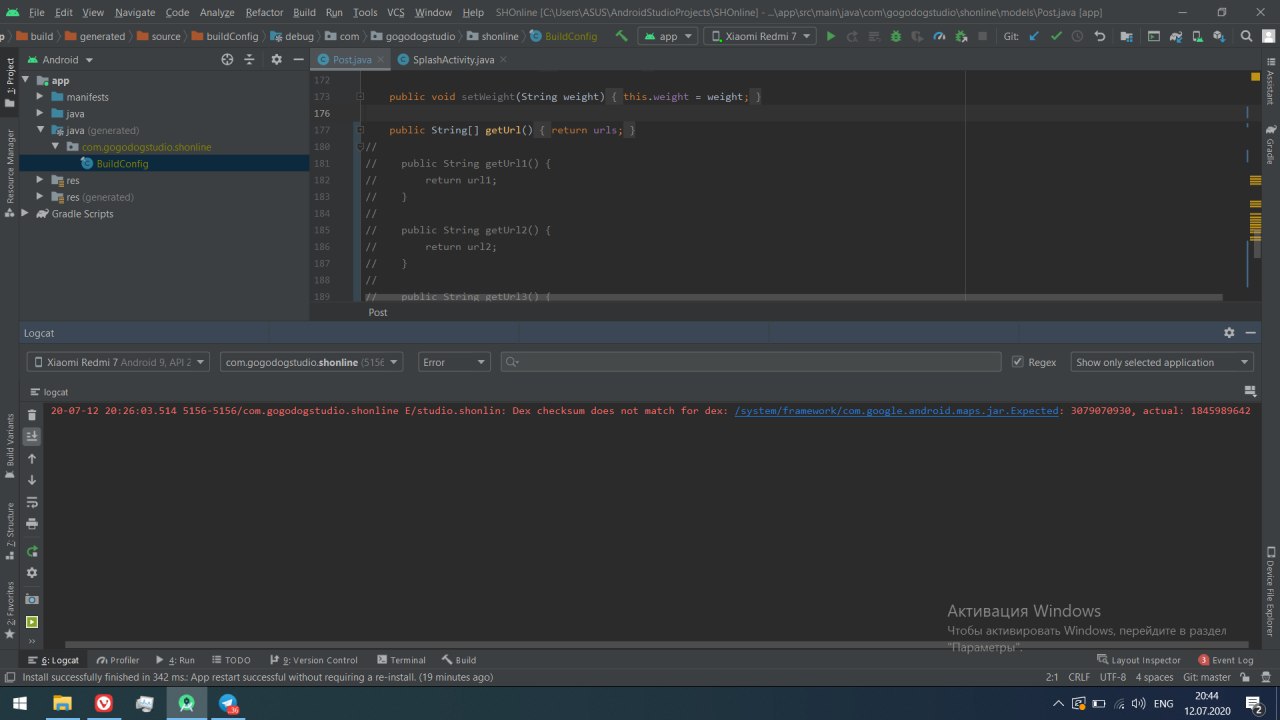Expand the manifests folder
The image size is (1280, 720).
coord(41,97)
